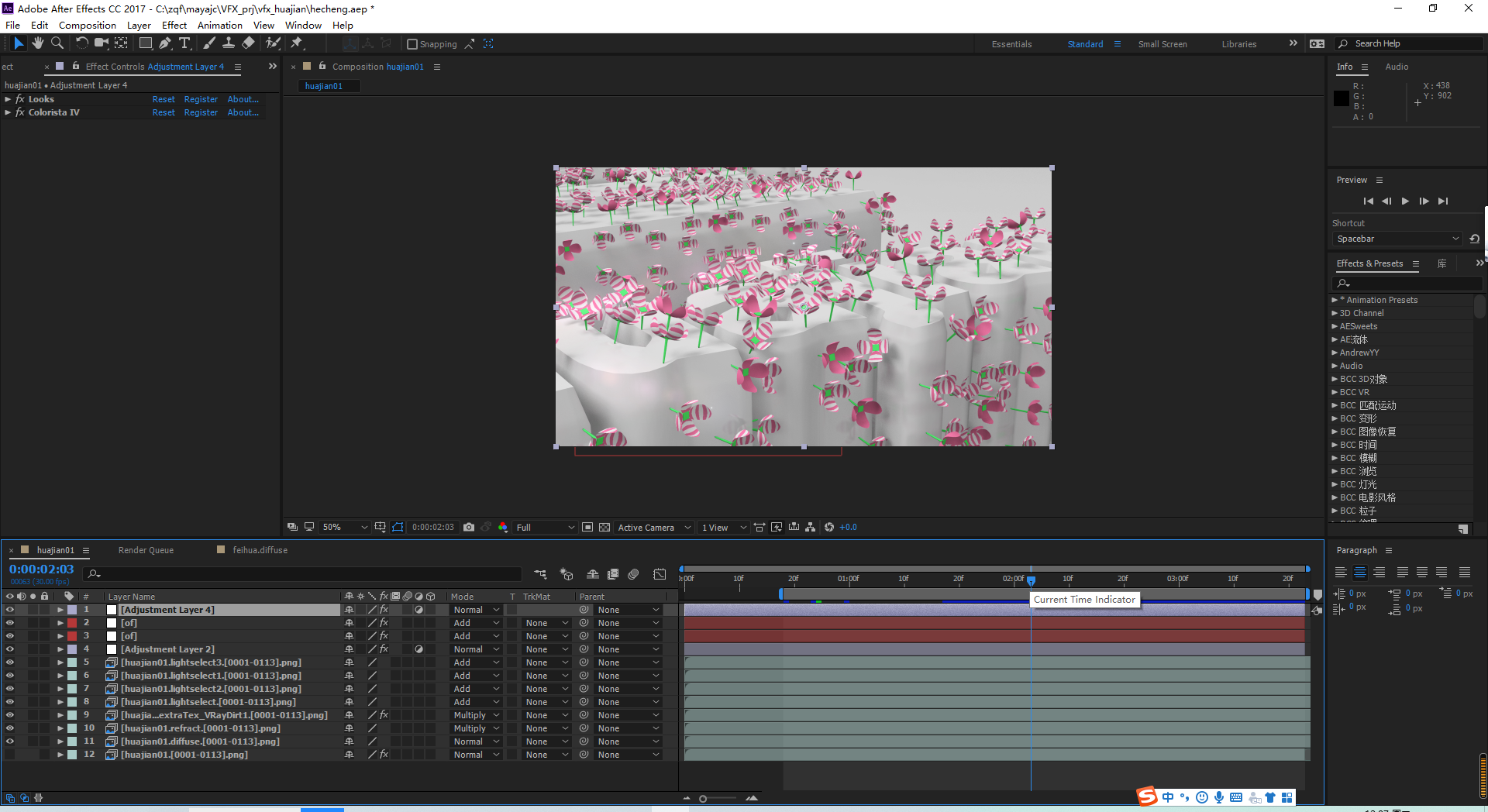Play the preview
The width and height of the screenshot is (1488, 812).
[x=1405, y=201]
